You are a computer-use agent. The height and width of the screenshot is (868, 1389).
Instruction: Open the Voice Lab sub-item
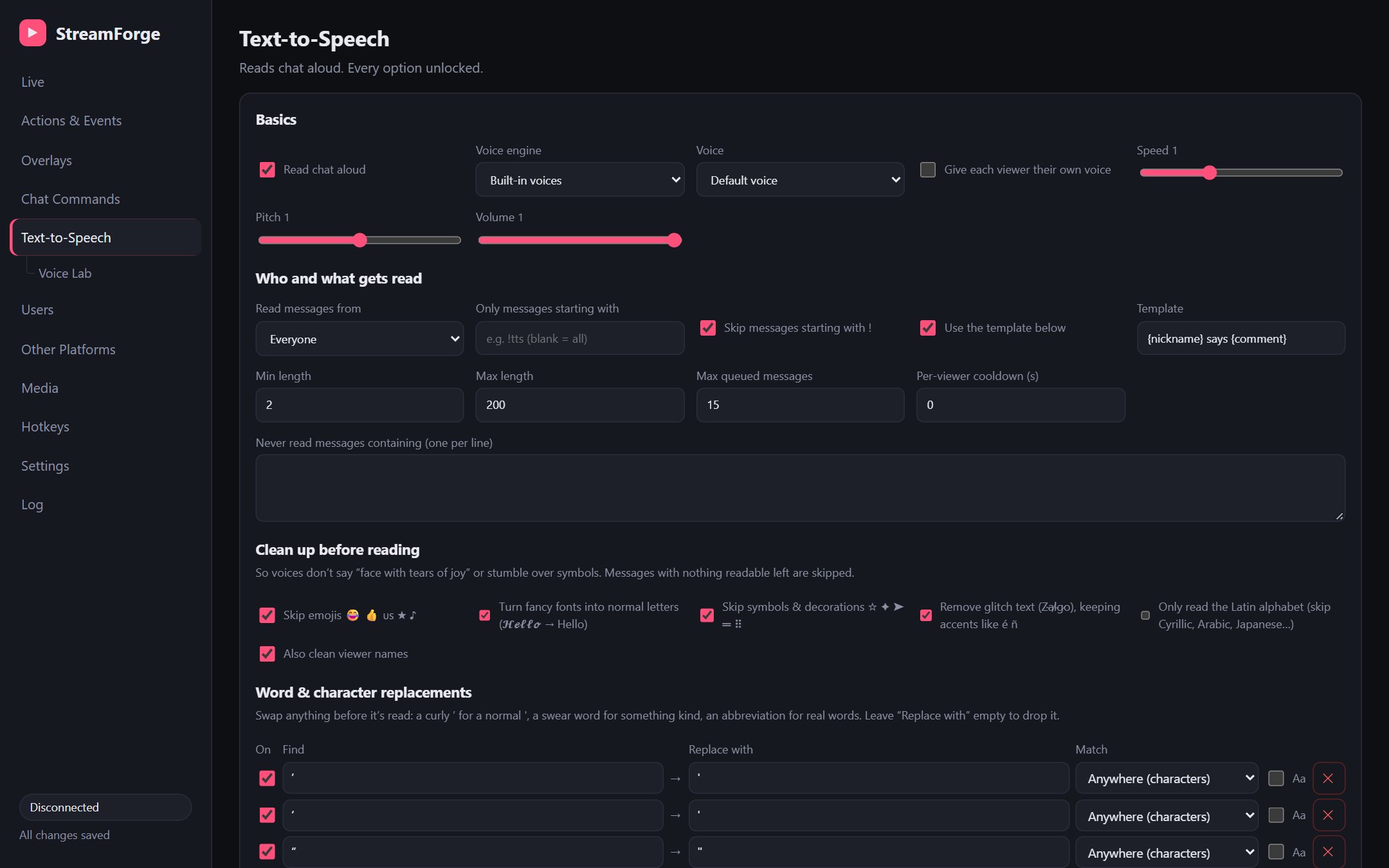(65, 273)
